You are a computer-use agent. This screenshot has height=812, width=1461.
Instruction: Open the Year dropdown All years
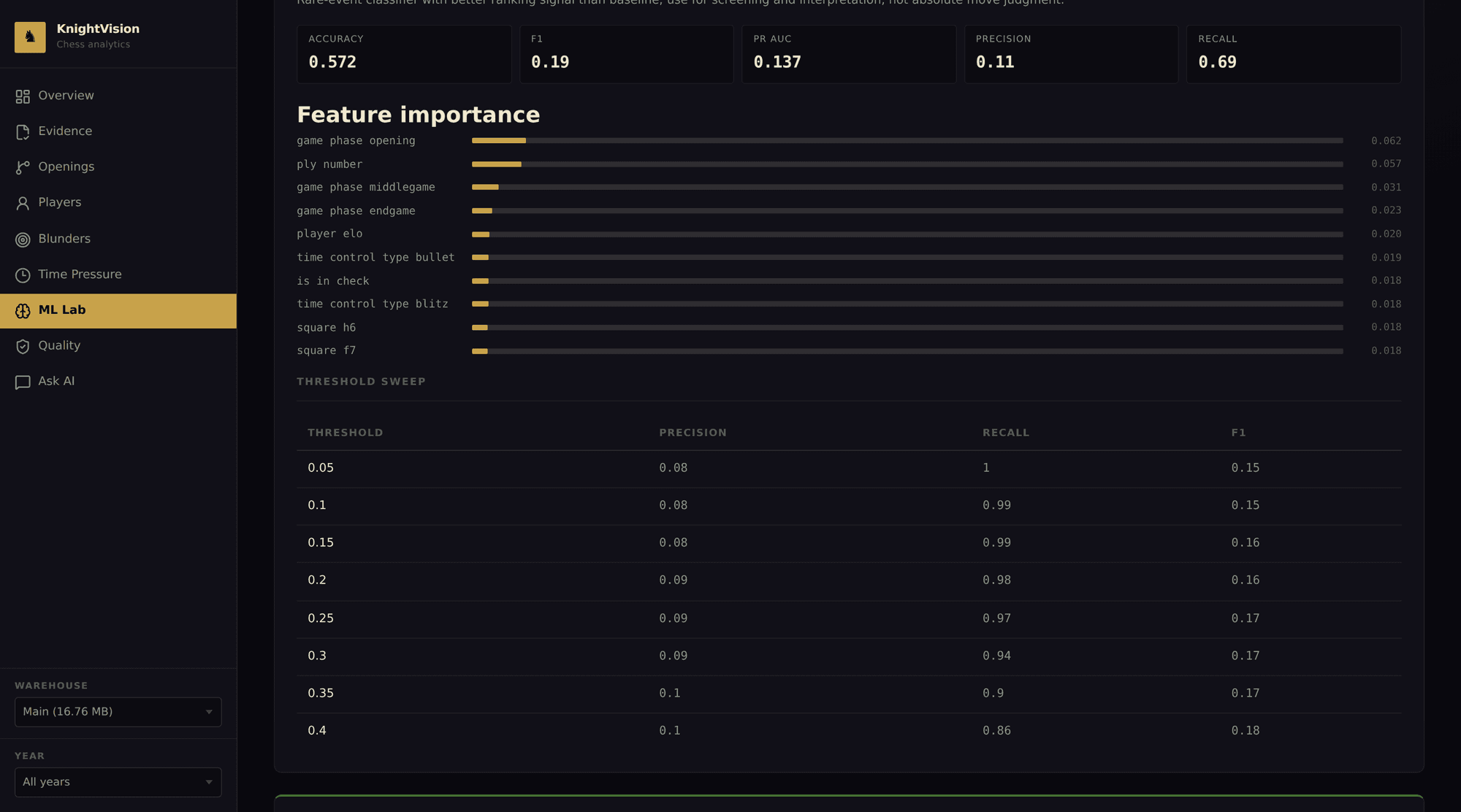[x=118, y=782]
